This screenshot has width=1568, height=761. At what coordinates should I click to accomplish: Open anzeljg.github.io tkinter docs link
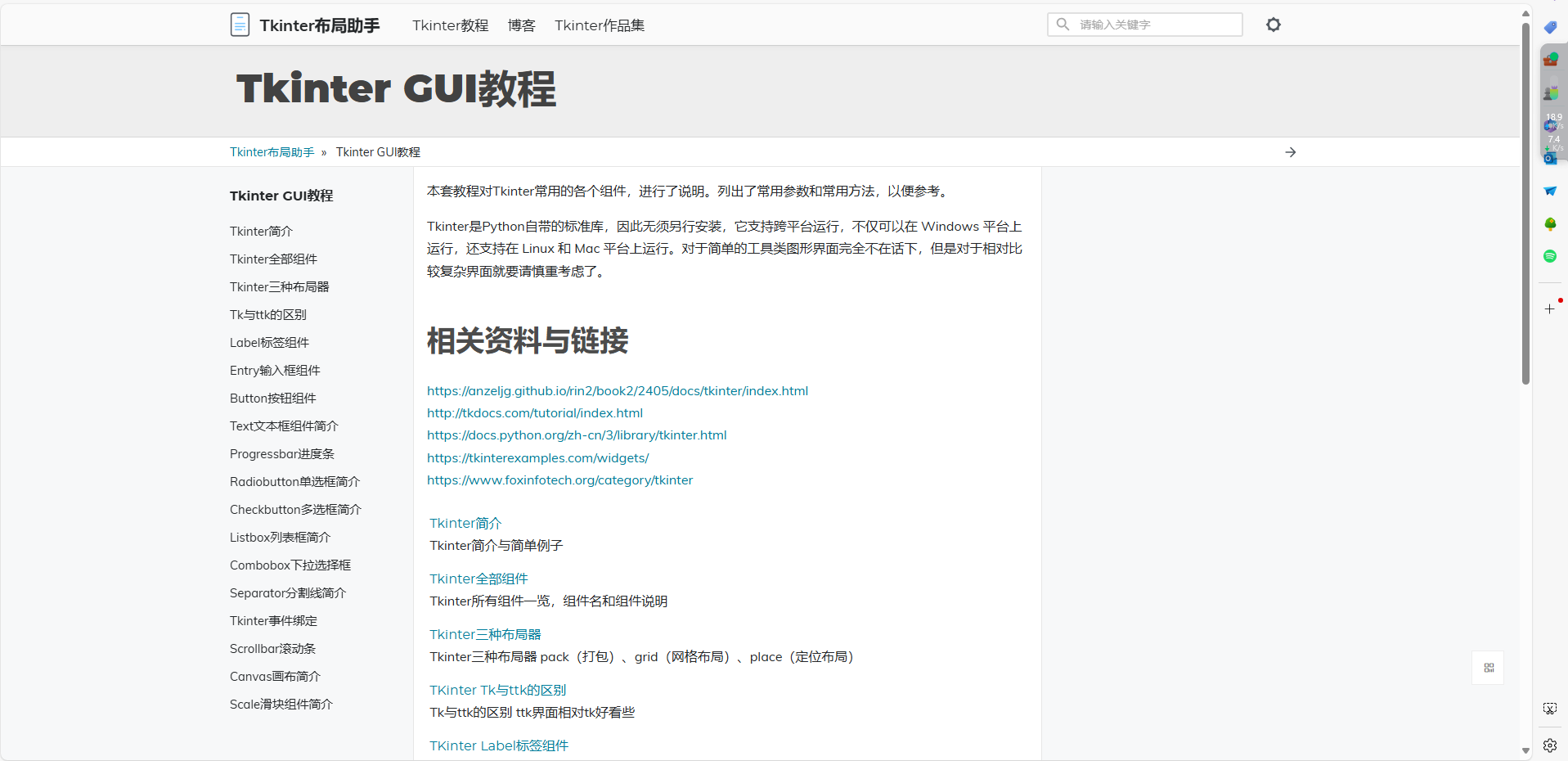(618, 391)
